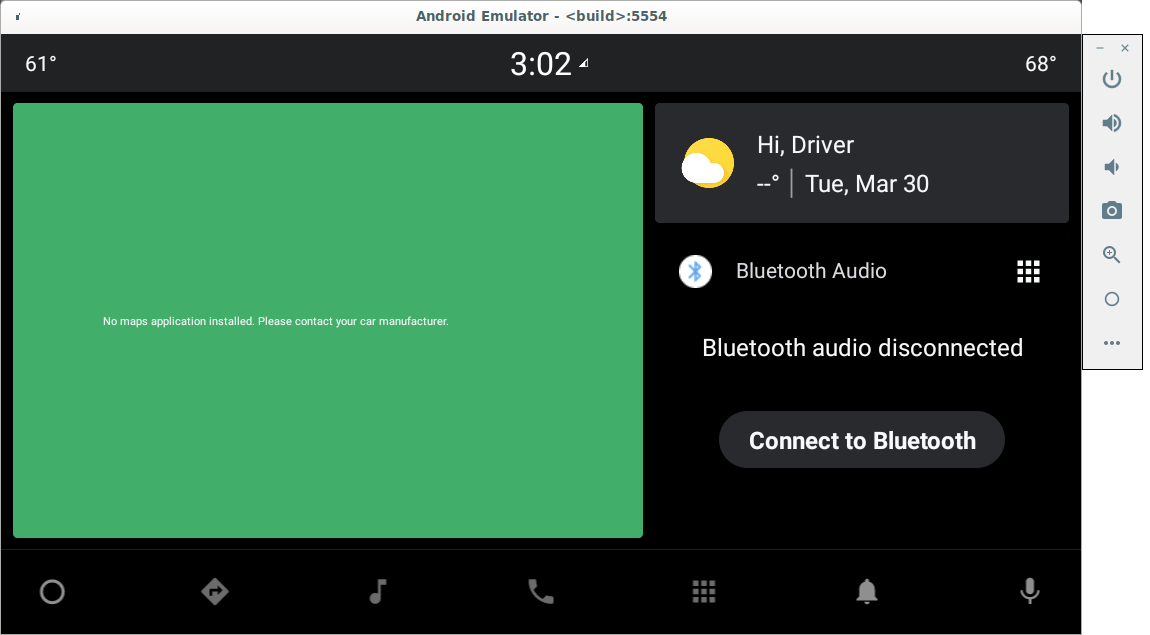The height and width of the screenshot is (635, 1150).
Task: Click the Bluetooth Audio source icon
Action: click(x=695, y=271)
